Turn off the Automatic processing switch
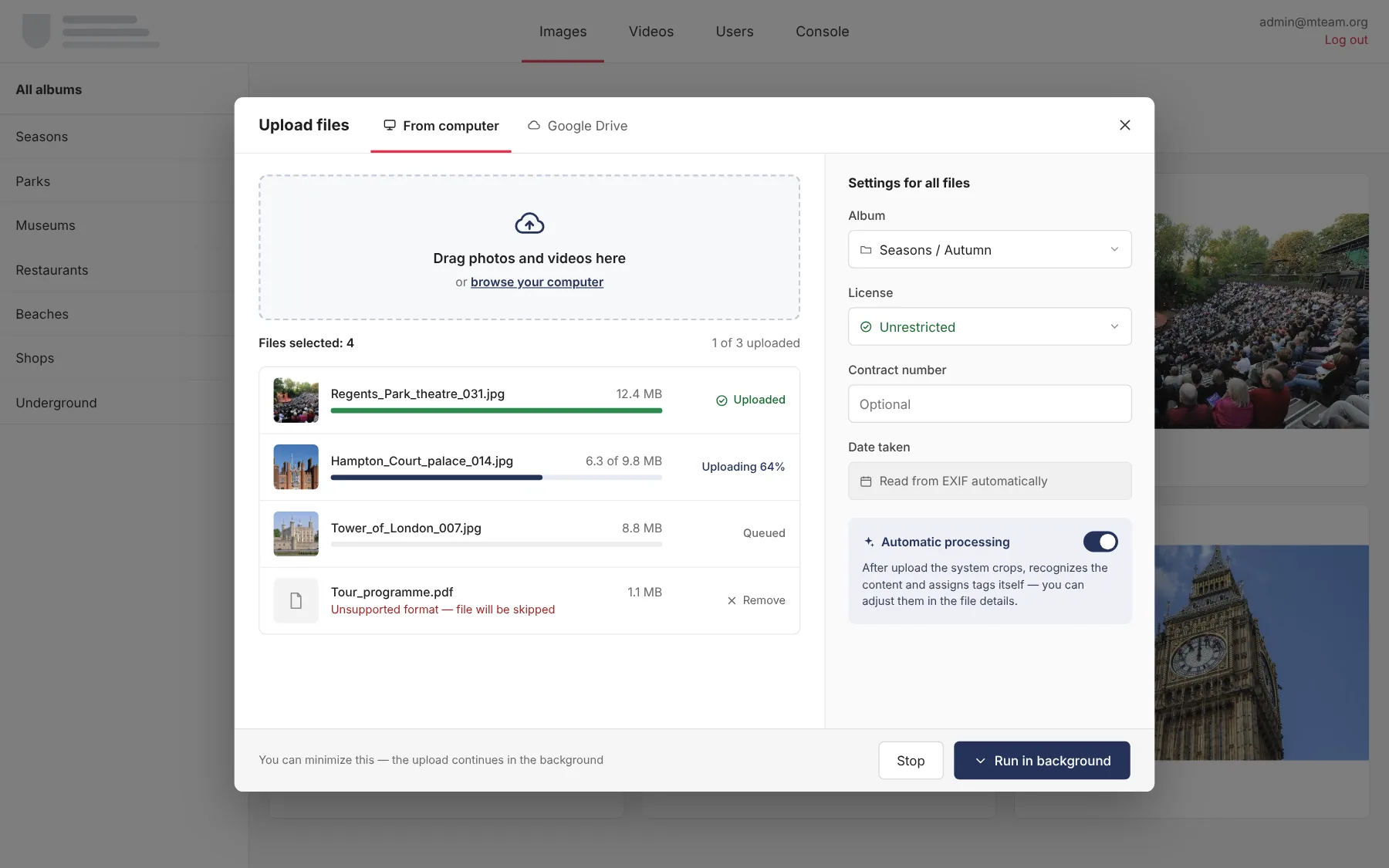Viewport: 1389px width, 868px height. pos(1100,542)
